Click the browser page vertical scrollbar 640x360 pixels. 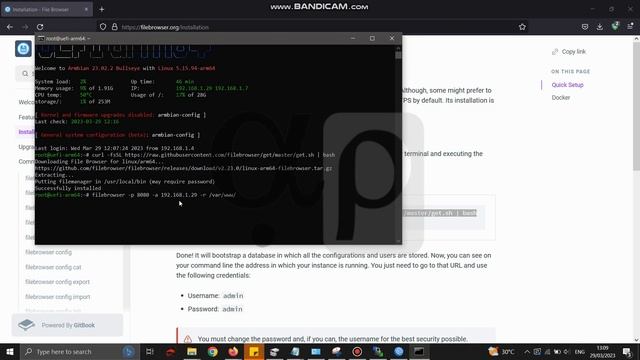(636, 188)
